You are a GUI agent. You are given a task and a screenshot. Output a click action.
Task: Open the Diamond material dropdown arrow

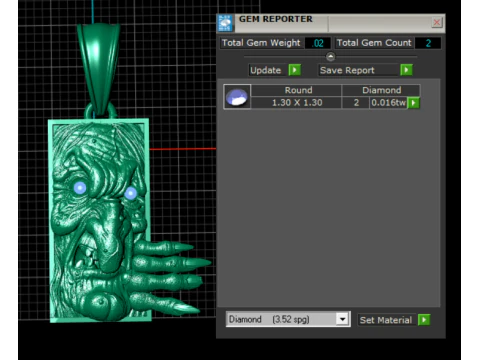click(342, 319)
